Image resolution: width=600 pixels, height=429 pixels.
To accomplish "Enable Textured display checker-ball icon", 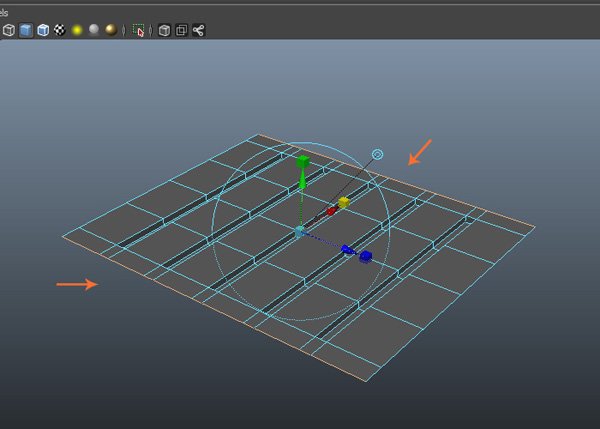I will tap(59, 30).
